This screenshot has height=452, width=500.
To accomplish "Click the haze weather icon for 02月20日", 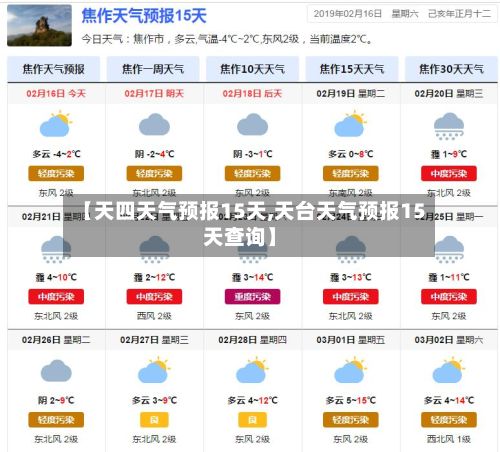I will point(449,126).
